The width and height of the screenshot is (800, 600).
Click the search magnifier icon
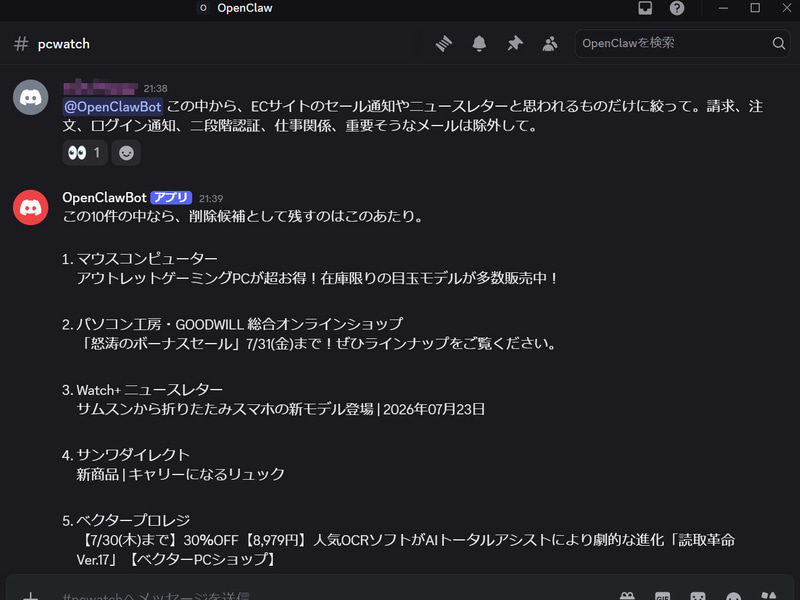[779, 43]
